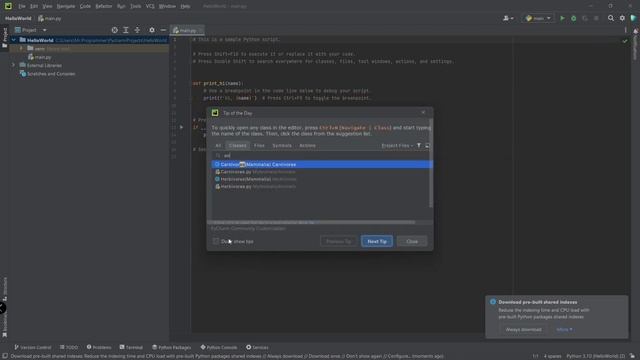The height and width of the screenshot is (360, 640).
Task: Click the Tip dialog vertical scrollbar
Action: tap(431, 163)
